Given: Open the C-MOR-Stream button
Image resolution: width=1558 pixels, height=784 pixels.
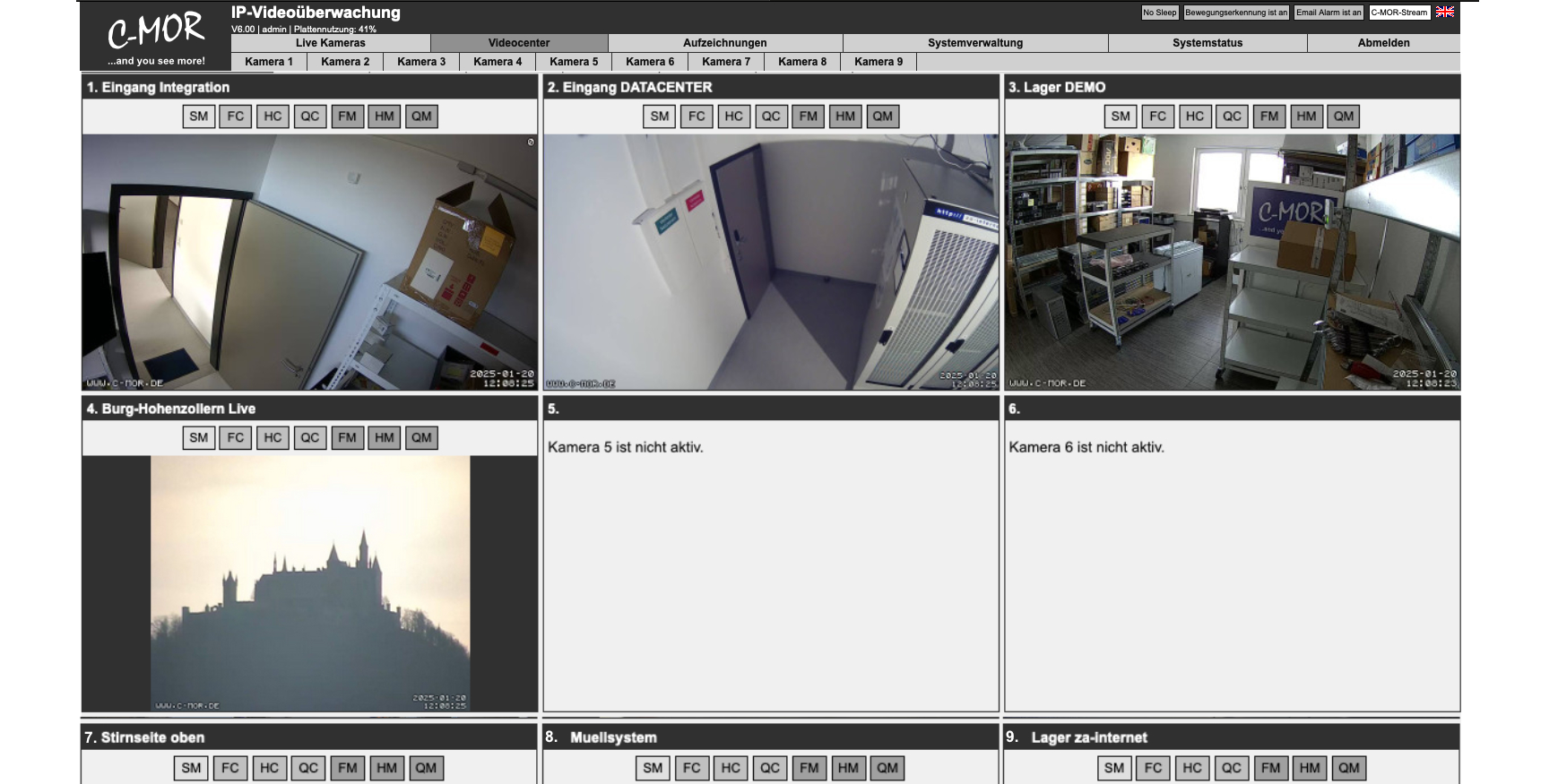Looking at the screenshot, I should point(1399,13).
